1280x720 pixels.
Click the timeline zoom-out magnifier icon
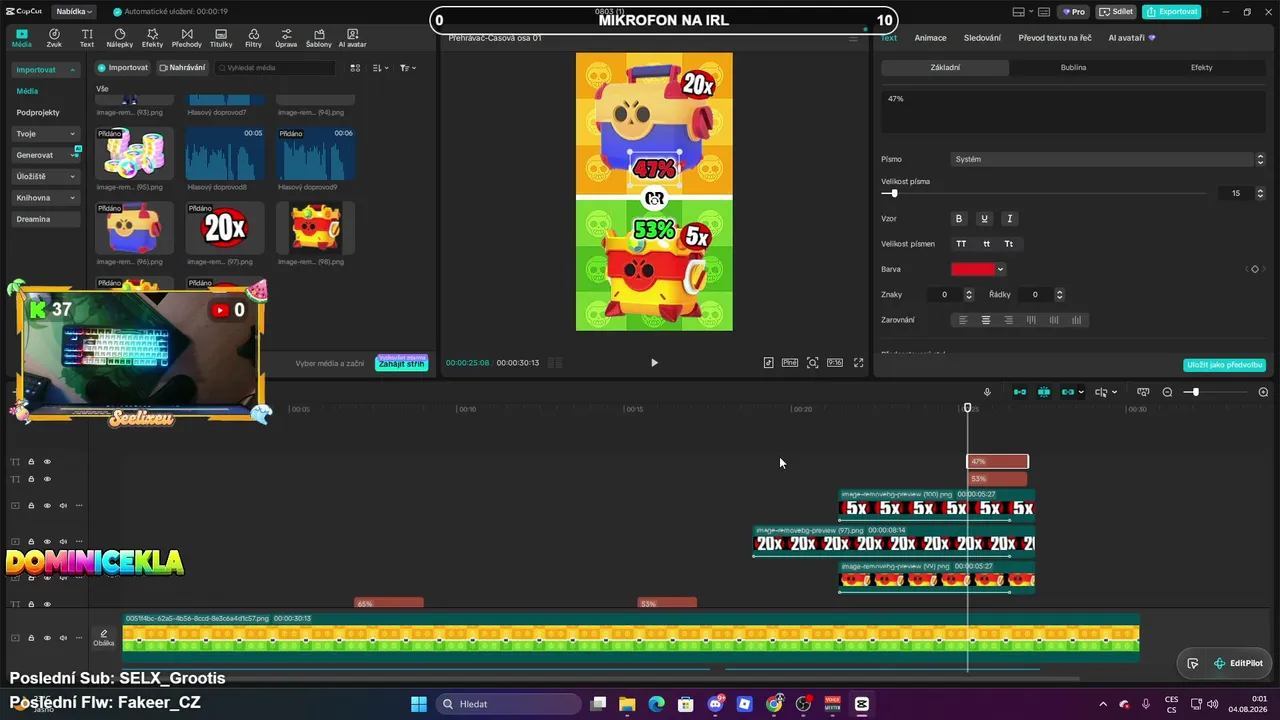click(1167, 392)
